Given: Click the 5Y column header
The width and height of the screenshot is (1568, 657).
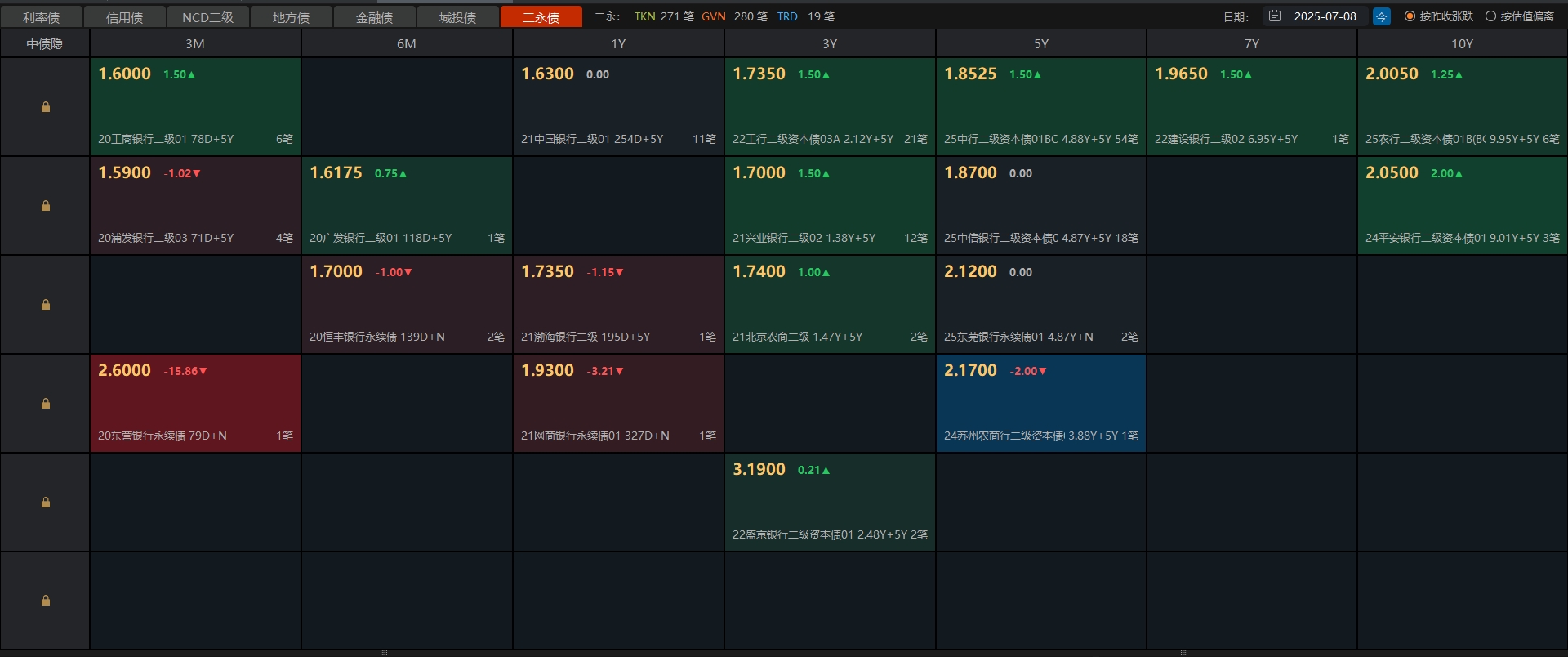Looking at the screenshot, I should (x=1041, y=44).
